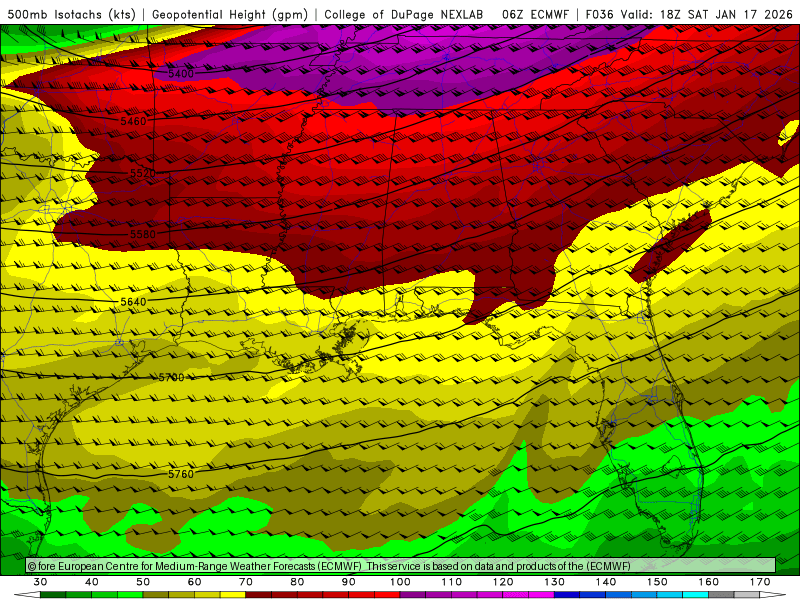Click the 5400 height contour label
Screen dimensions: 800x600
181,73
